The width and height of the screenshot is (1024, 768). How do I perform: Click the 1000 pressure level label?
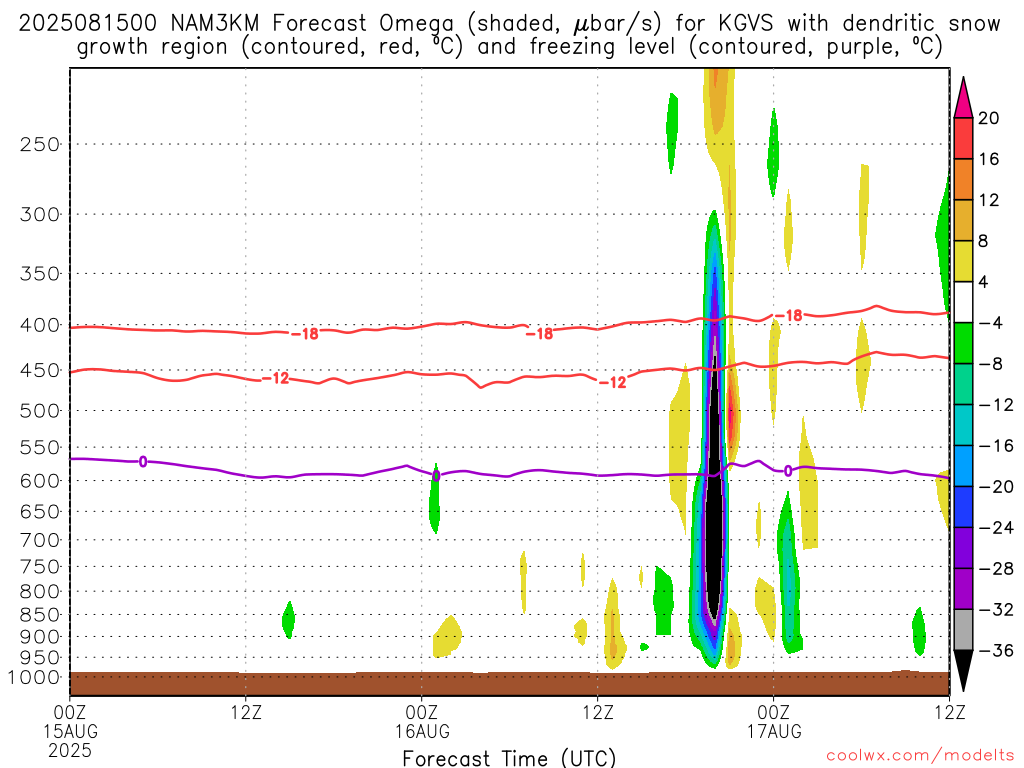(35, 677)
